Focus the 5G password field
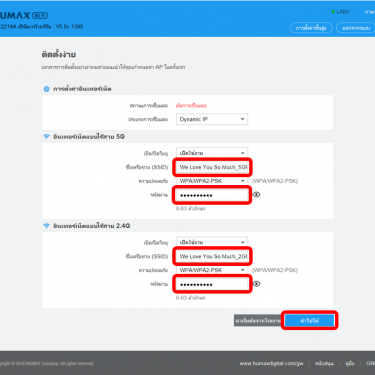 tap(212, 195)
